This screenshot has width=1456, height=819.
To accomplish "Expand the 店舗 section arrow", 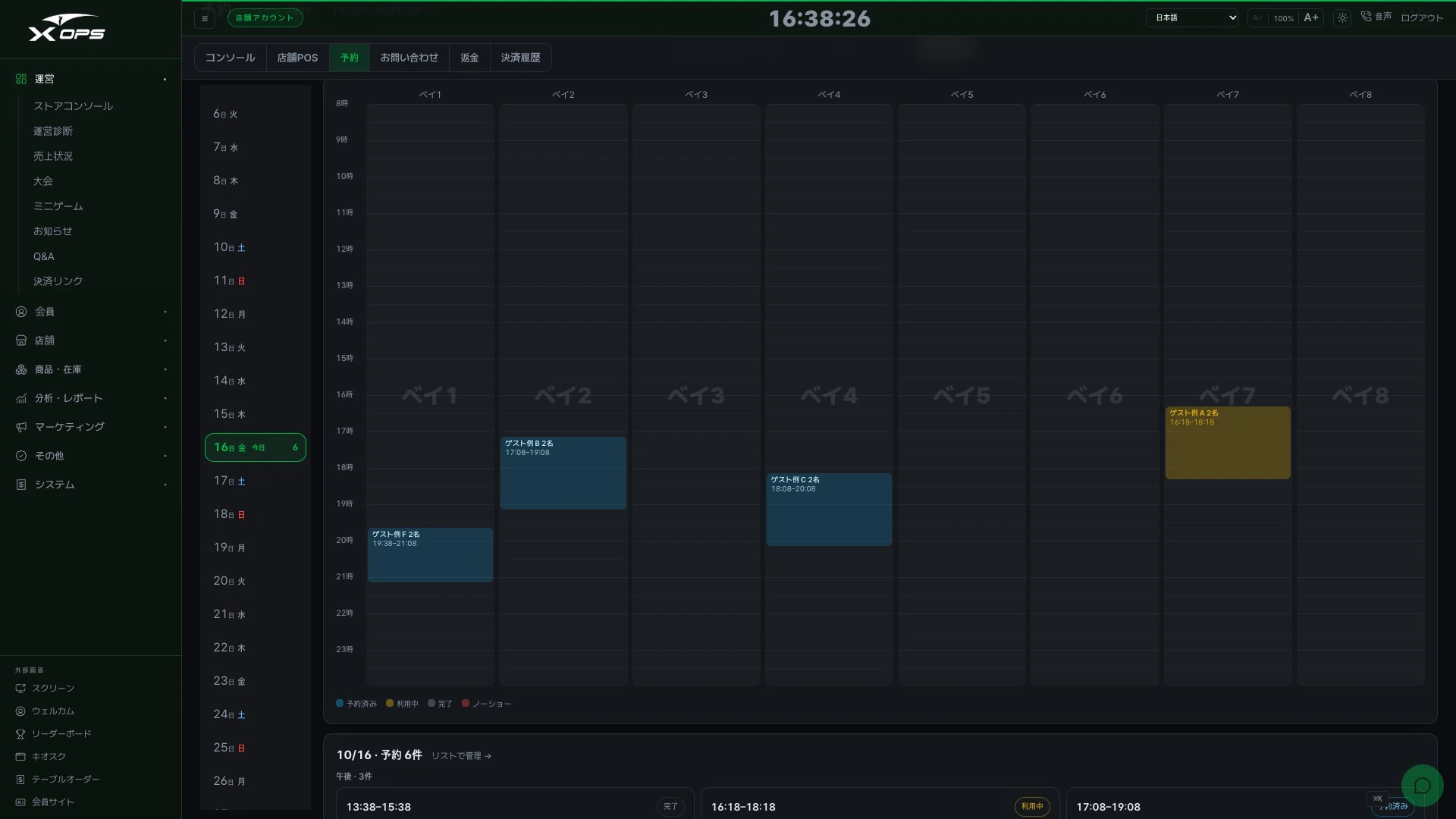I will coord(165,340).
